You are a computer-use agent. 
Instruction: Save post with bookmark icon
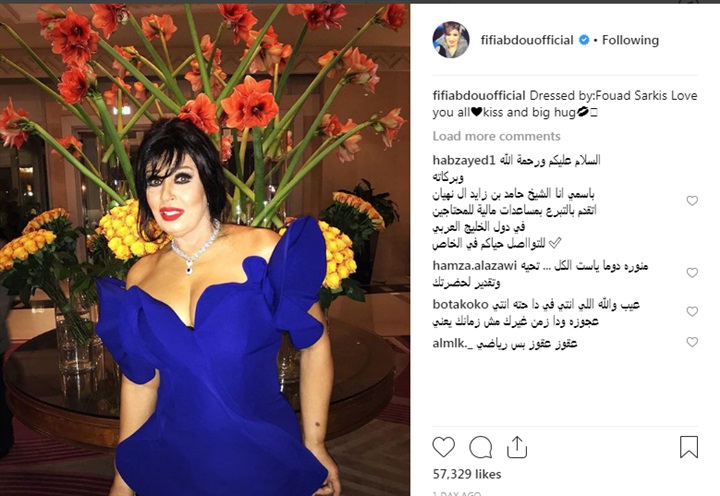(x=689, y=447)
